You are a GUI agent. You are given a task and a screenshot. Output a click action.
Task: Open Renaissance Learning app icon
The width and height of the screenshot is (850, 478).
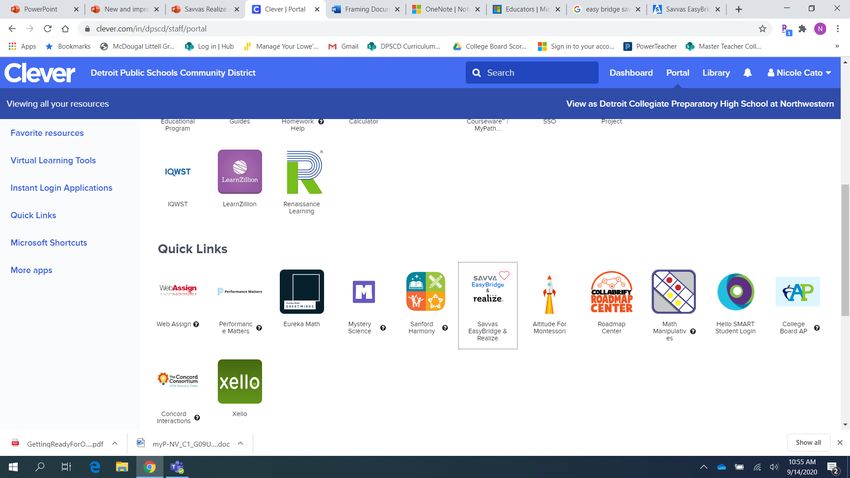tap(304, 172)
